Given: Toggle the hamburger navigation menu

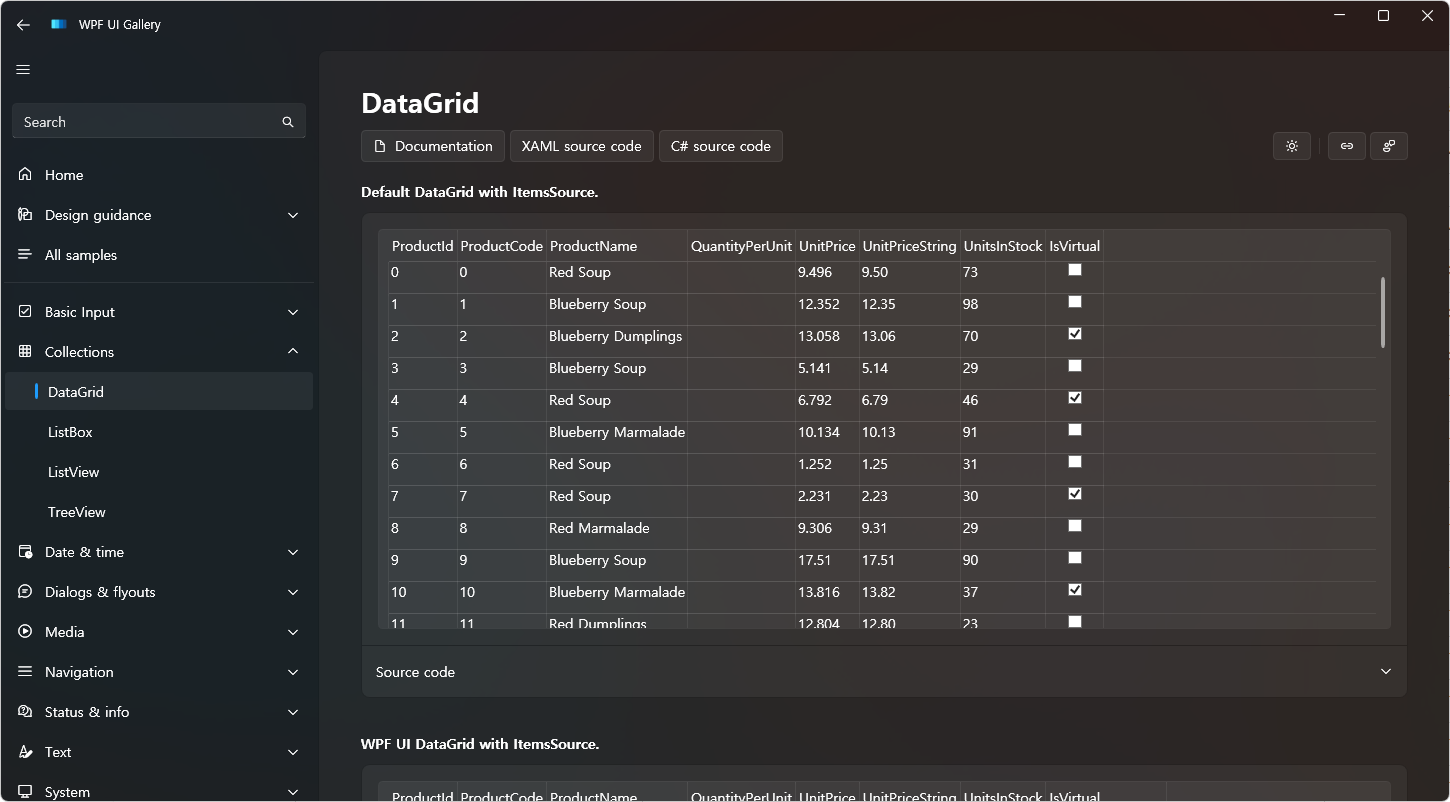Looking at the screenshot, I should point(23,70).
